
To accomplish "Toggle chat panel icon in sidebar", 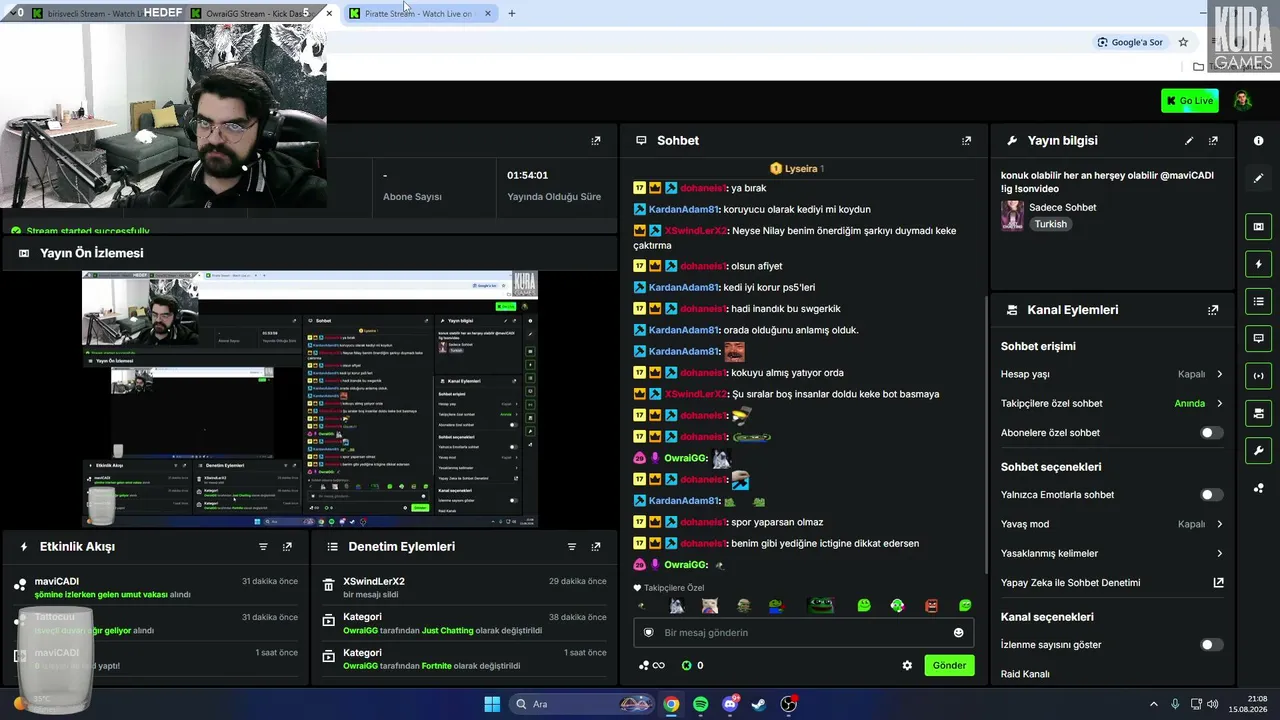I will click(1258, 338).
